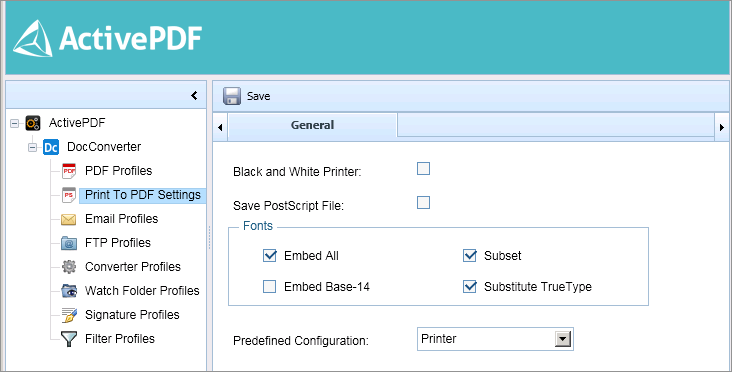Click the Predefined Configuration label

click(x=301, y=341)
